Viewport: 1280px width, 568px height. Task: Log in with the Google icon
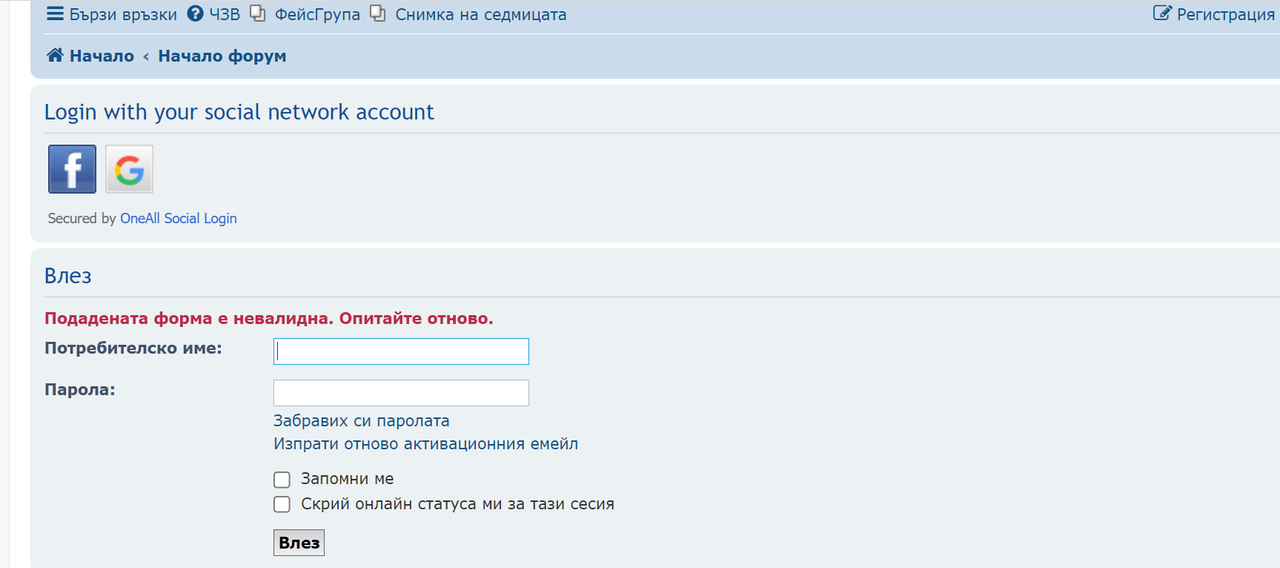coord(129,169)
